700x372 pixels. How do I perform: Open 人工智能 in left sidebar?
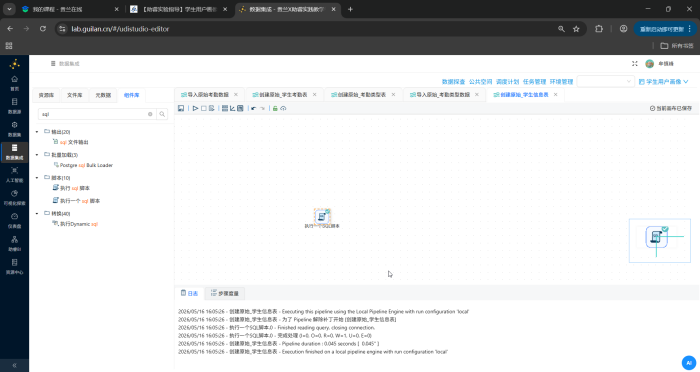[x=14, y=175]
